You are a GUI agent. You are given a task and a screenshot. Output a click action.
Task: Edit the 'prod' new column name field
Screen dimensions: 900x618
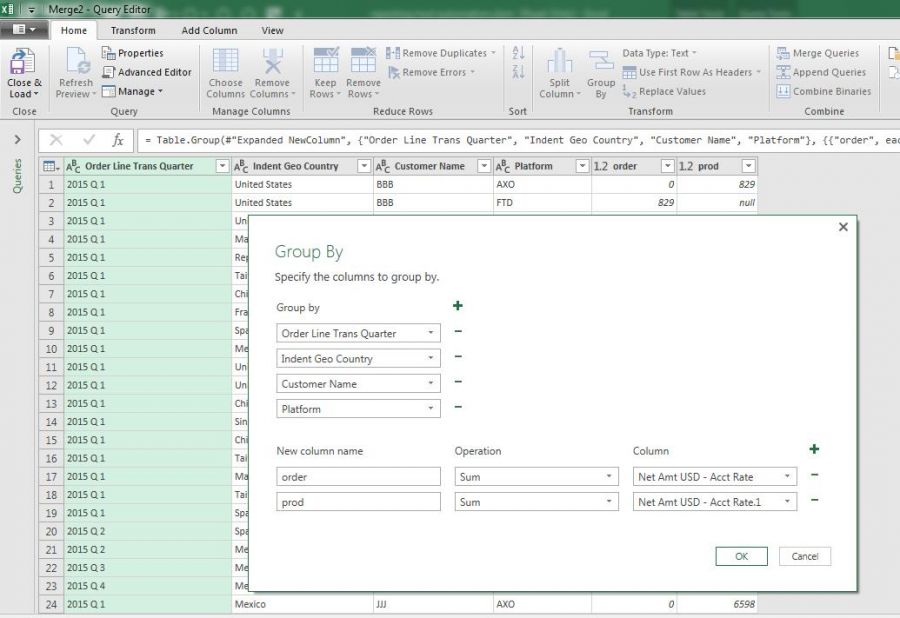358,502
